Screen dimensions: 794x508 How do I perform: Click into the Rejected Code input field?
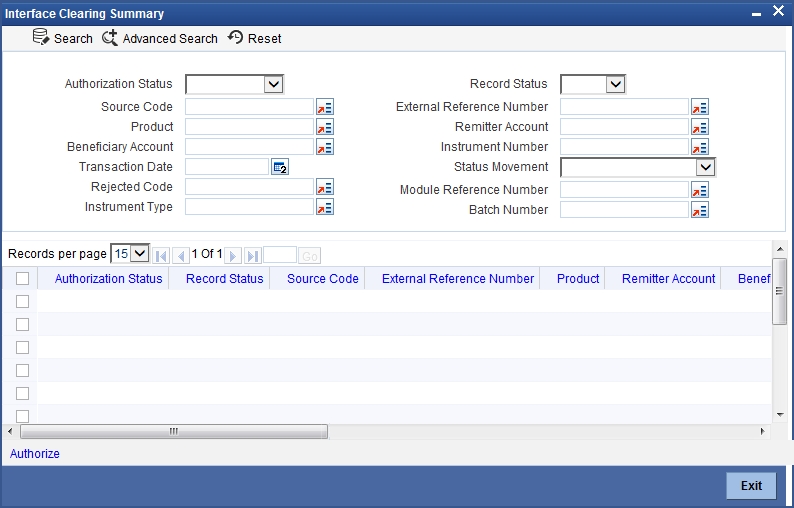pyautogui.click(x=249, y=187)
